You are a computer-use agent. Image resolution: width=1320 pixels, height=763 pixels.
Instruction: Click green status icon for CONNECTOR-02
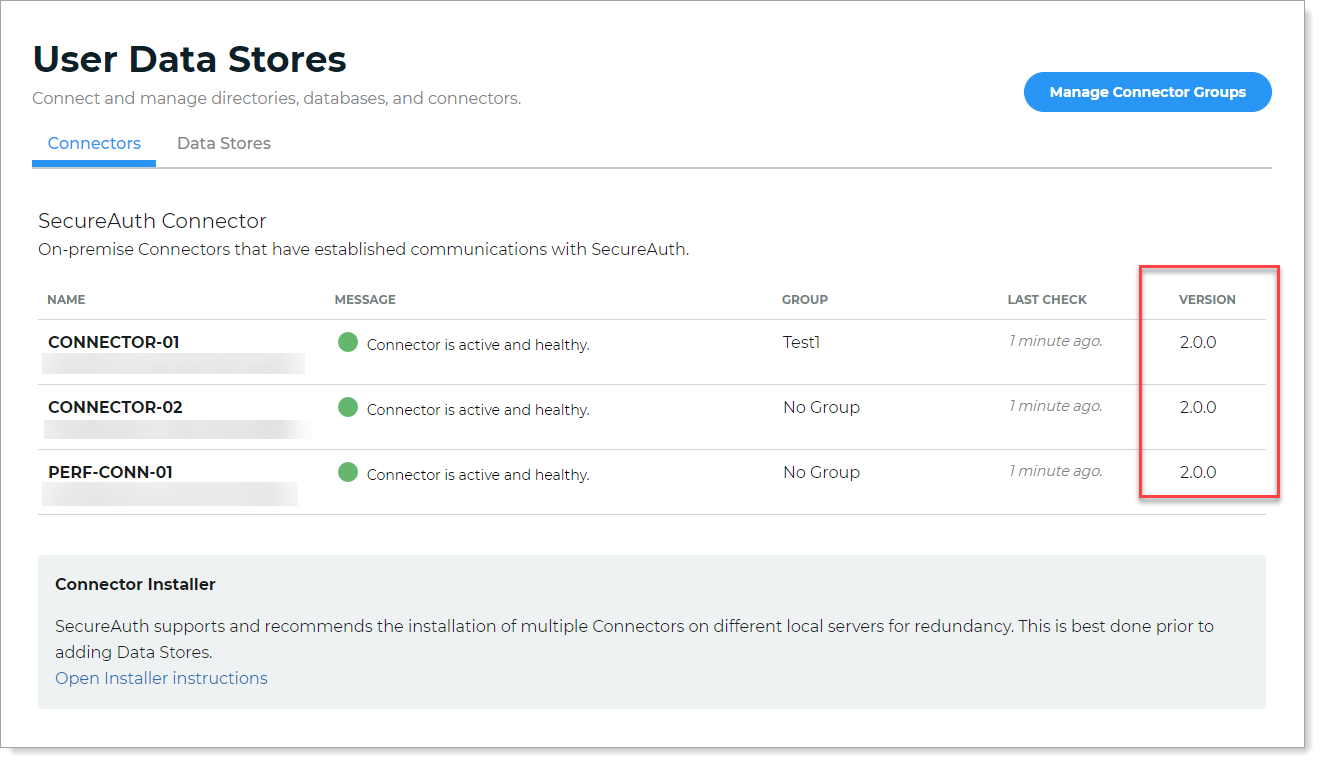tap(348, 408)
